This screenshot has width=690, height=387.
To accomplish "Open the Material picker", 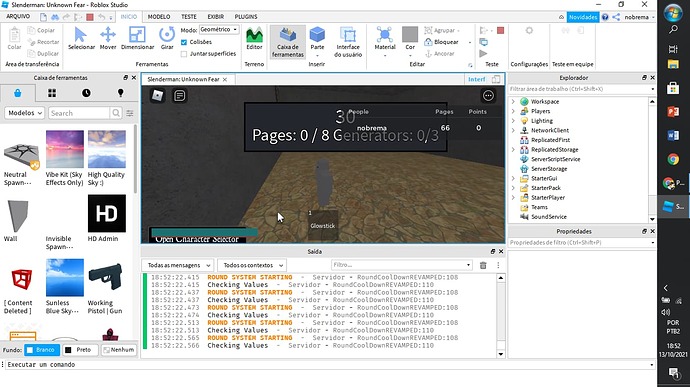I will pos(385,42).
